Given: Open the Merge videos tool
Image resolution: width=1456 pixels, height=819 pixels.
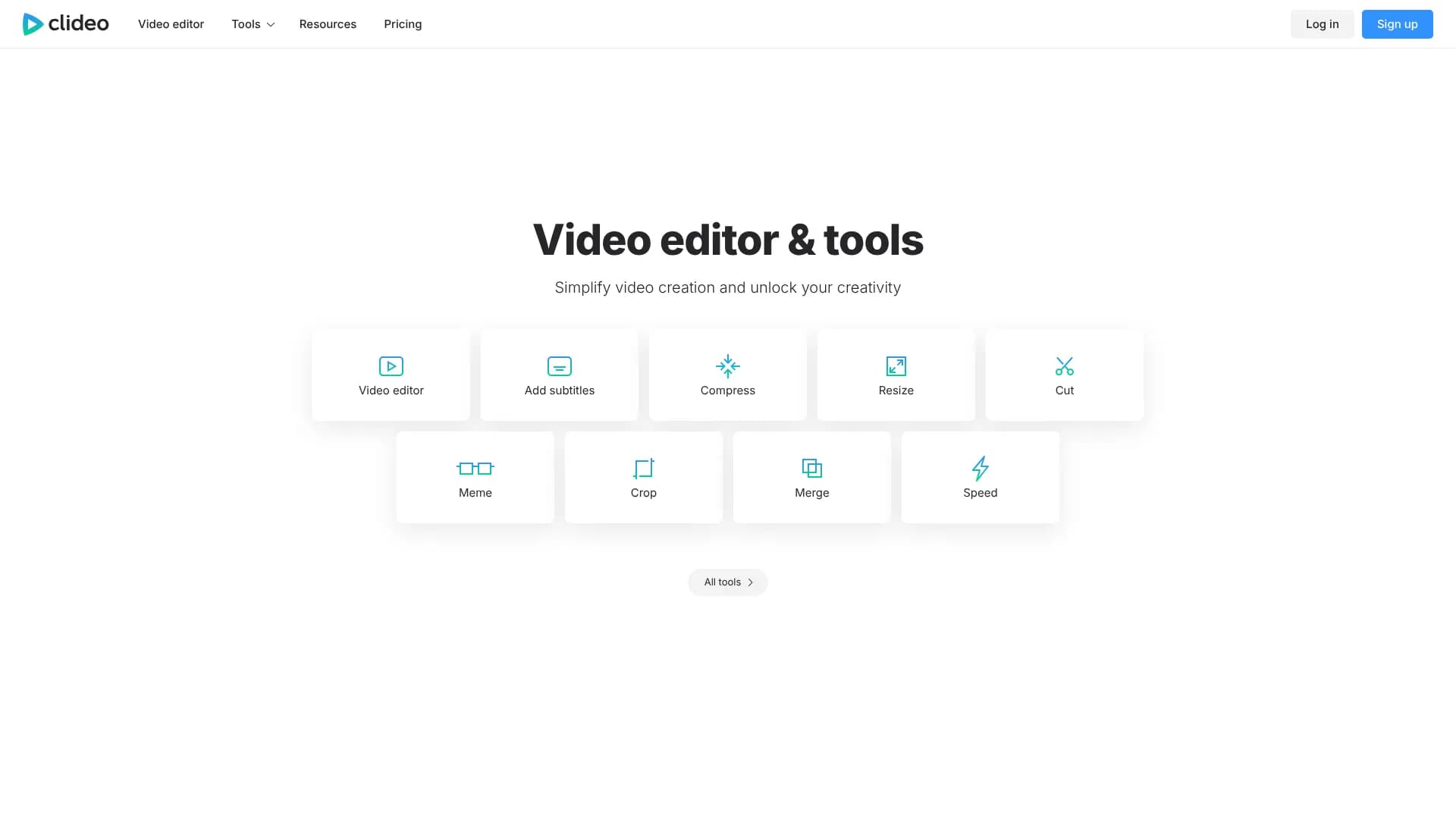Looking at the screenshot, I should [811, 477].
